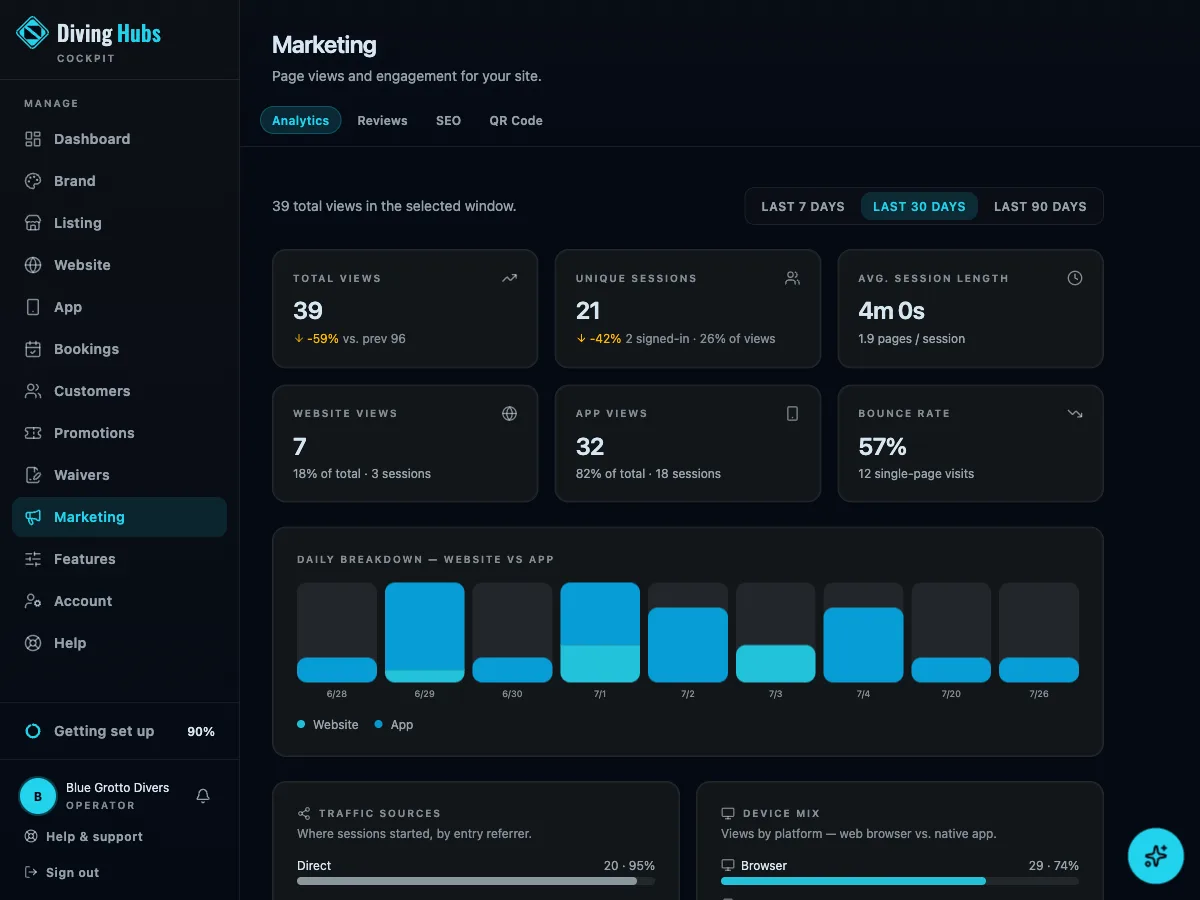Click the Waivers document icon

coord(33,475)
